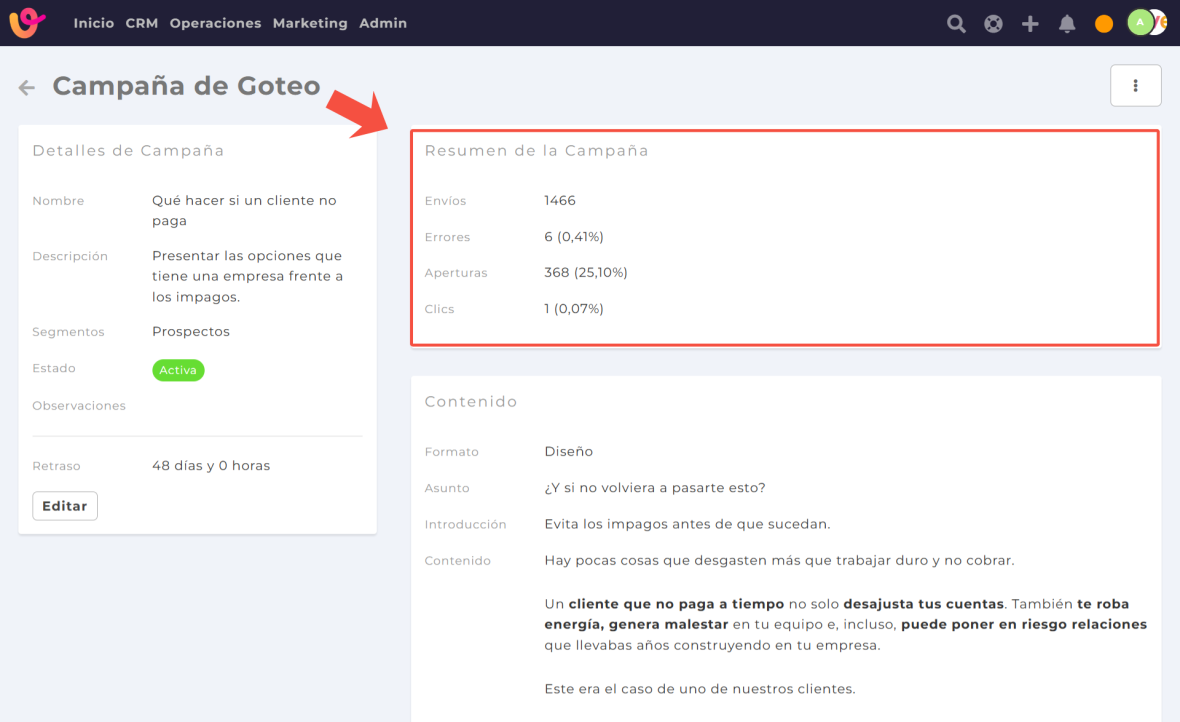This screenshot has width=1180, height=722.
Task: Open help via the lifebuoy icon
Action: pyautogui.click(x=993, y=24)
